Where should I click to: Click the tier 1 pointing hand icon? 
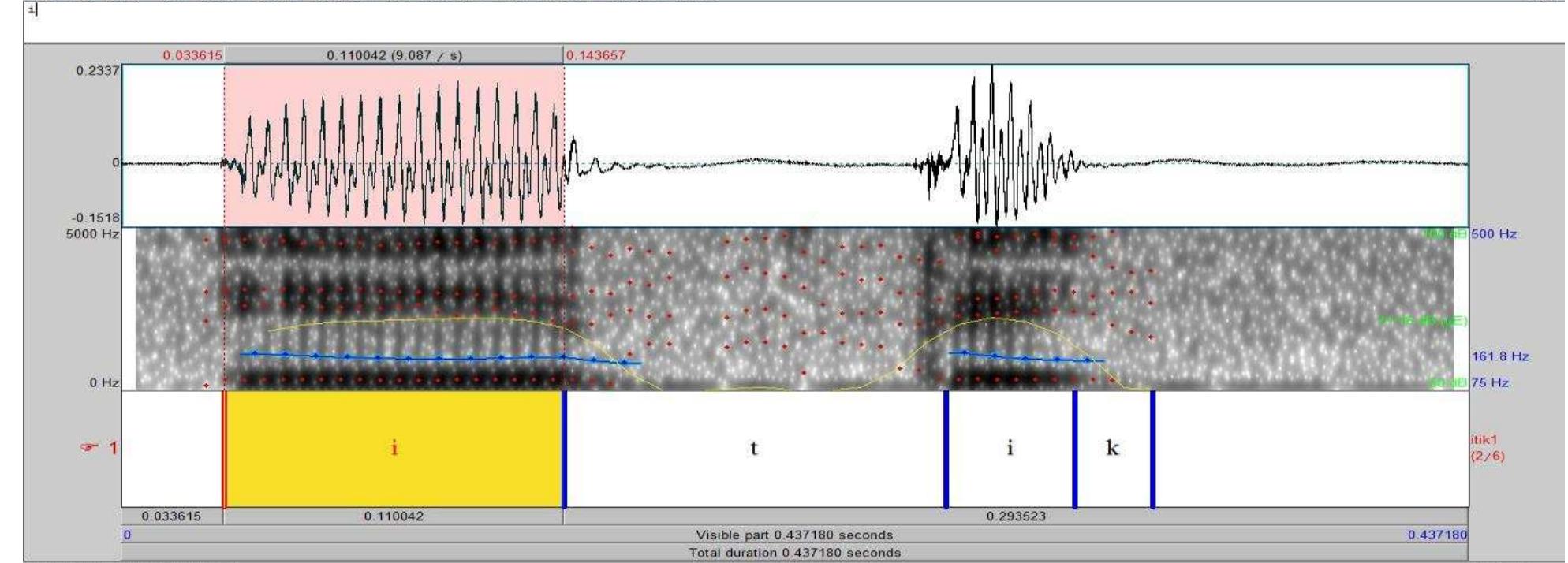(x=89, y=448)
